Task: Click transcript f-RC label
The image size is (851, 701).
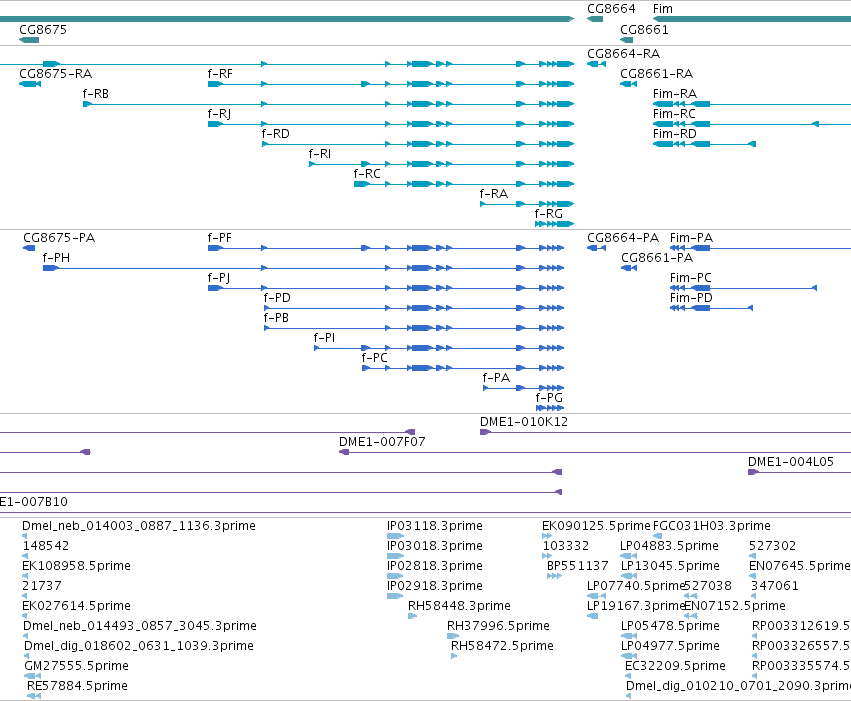Action: pyautogui.click(x=367, y=174)
